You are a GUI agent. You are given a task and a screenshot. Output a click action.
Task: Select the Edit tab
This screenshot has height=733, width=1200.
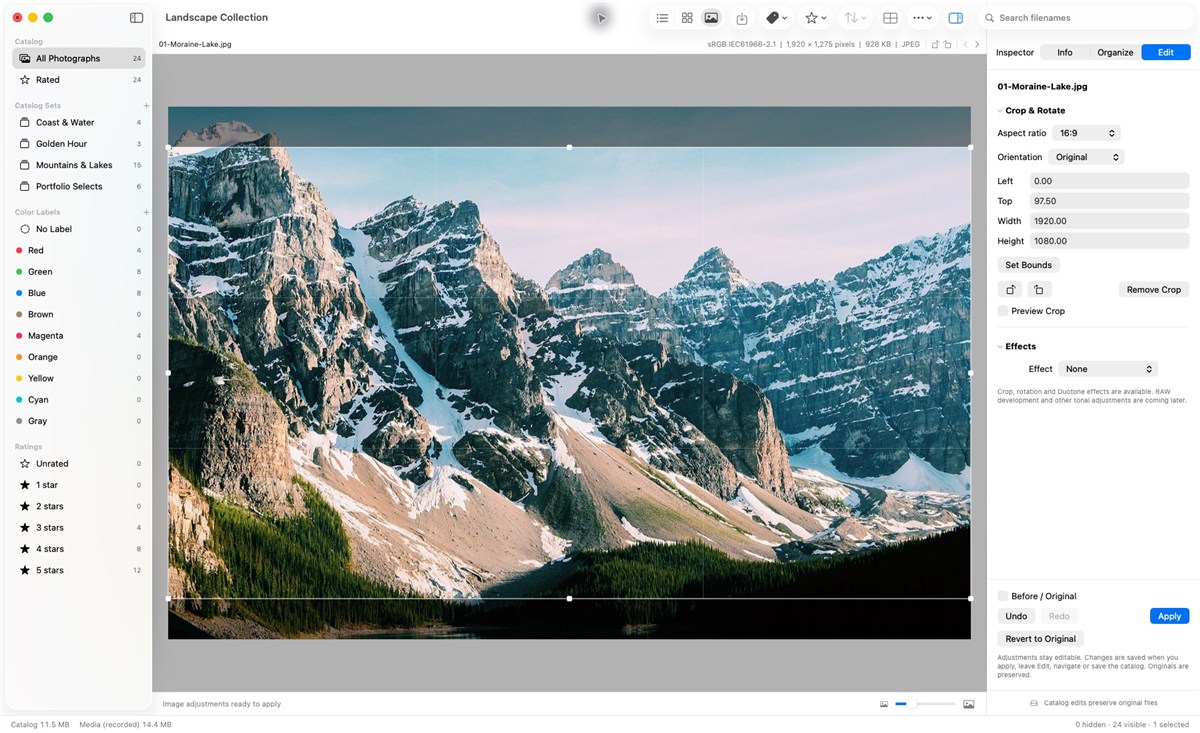click(x=1166, y=52)
